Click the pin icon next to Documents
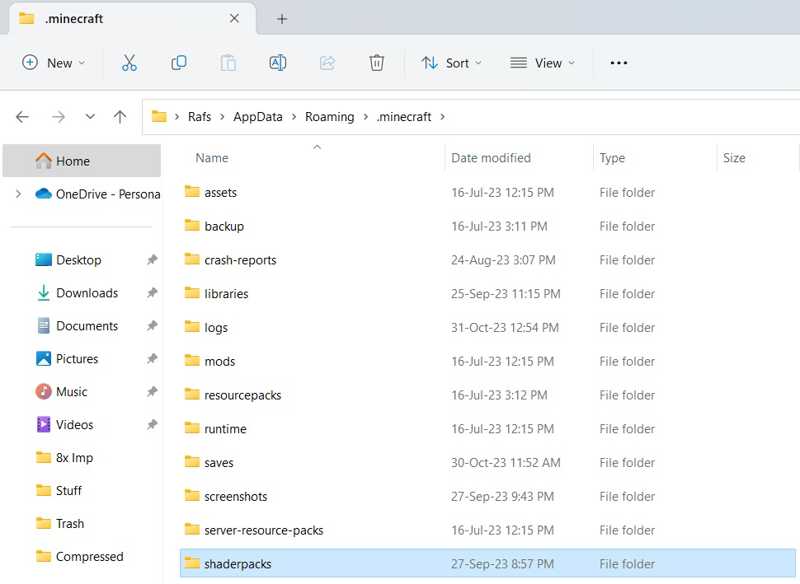The image size is (800, 584). [152, 325]
